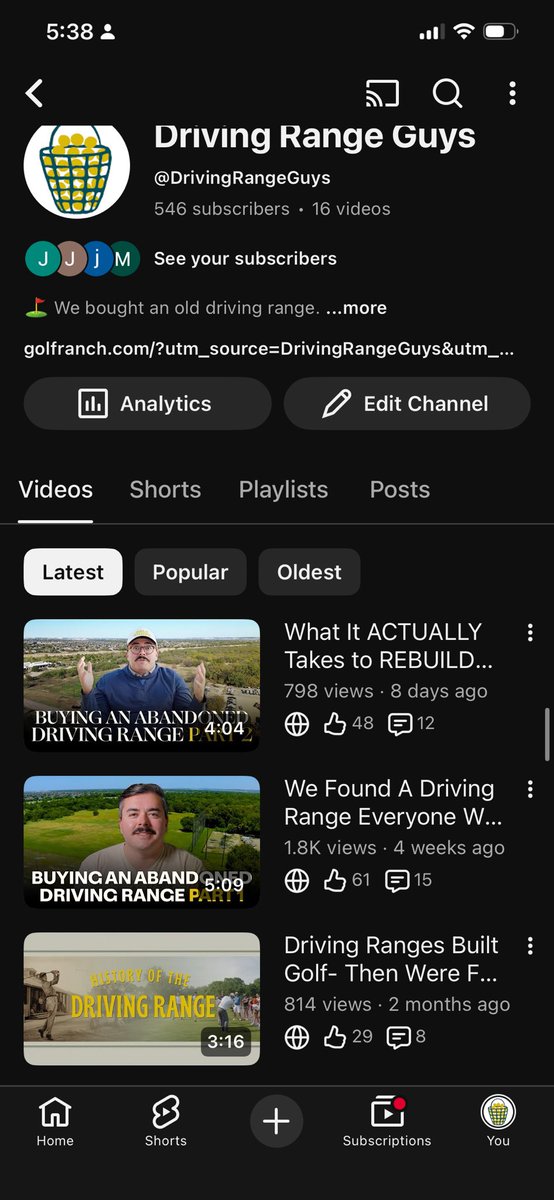Tap '814 views · 2 months ago' text
Viewport: 554px width, 1200px height.
397,1005
